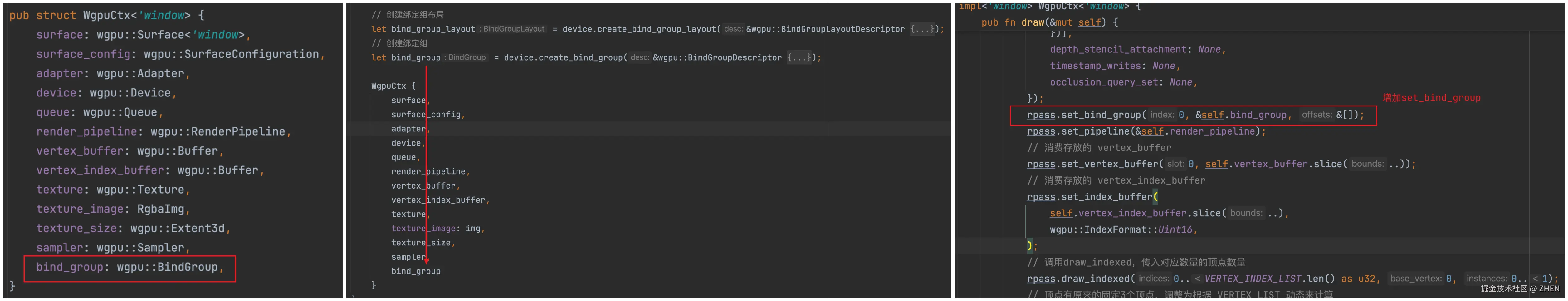The width and height of the screenshot is (1568, 301).
Task: Click the 'slot:' inlay parameter hint
Action: [1175, 164]
